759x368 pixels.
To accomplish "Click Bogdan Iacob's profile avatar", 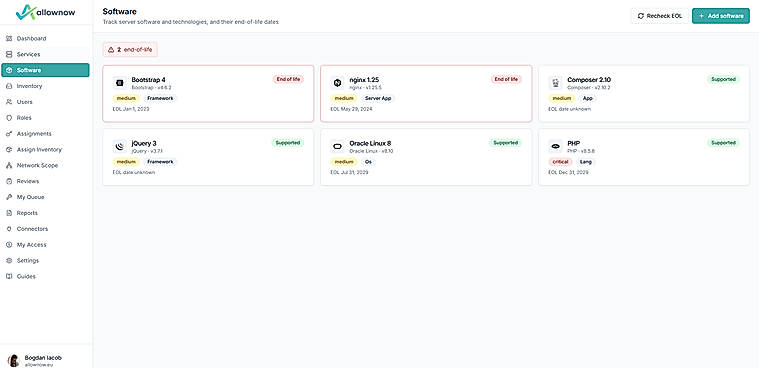I will [14, 360].
